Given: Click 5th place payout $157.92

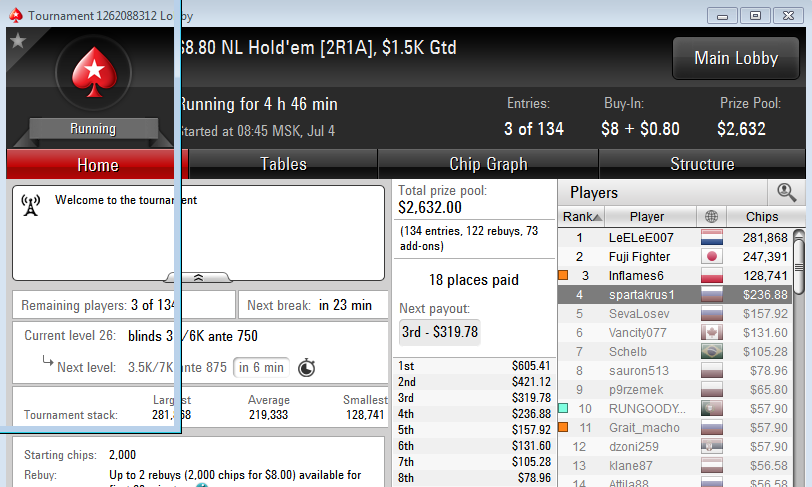Looking at the screenshot, I should (x=474, y=430).
